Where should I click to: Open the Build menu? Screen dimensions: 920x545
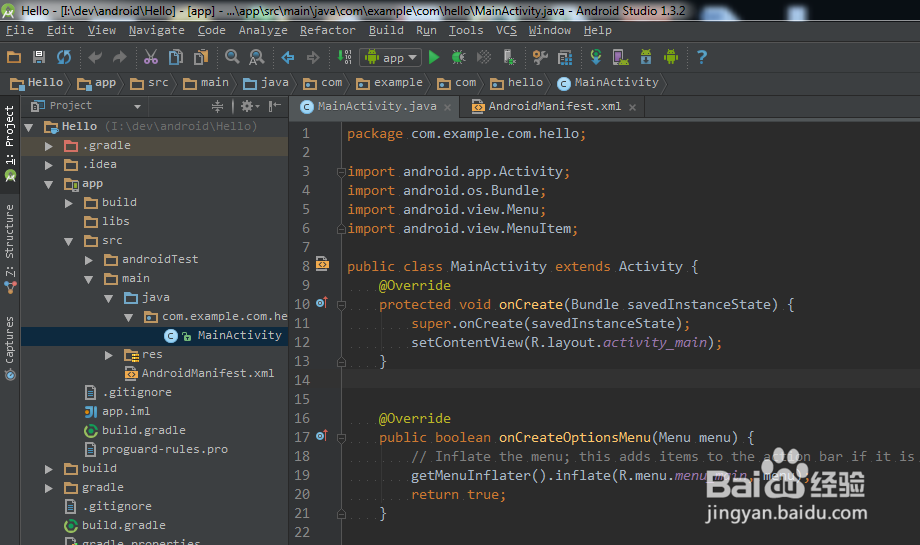(x=386, y=31)
